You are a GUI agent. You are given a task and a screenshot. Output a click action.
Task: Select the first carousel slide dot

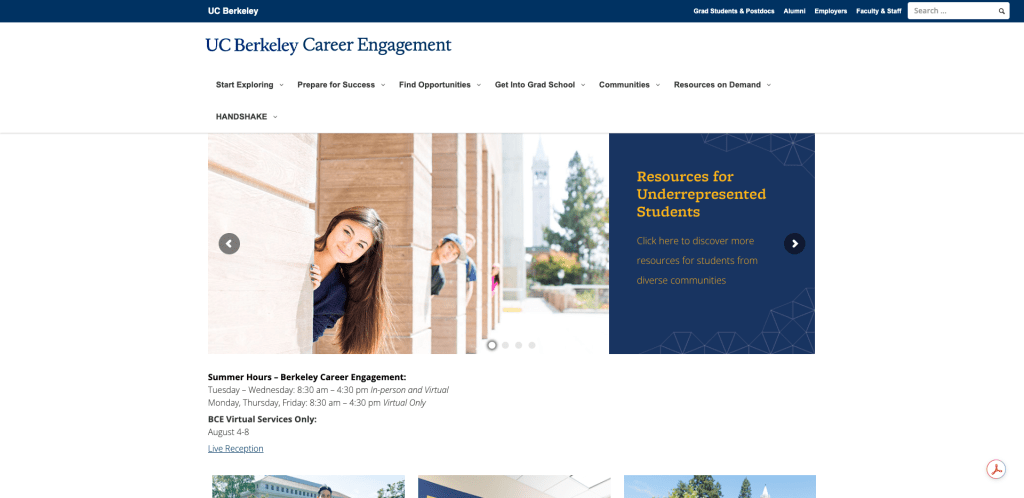coord(492,345)
